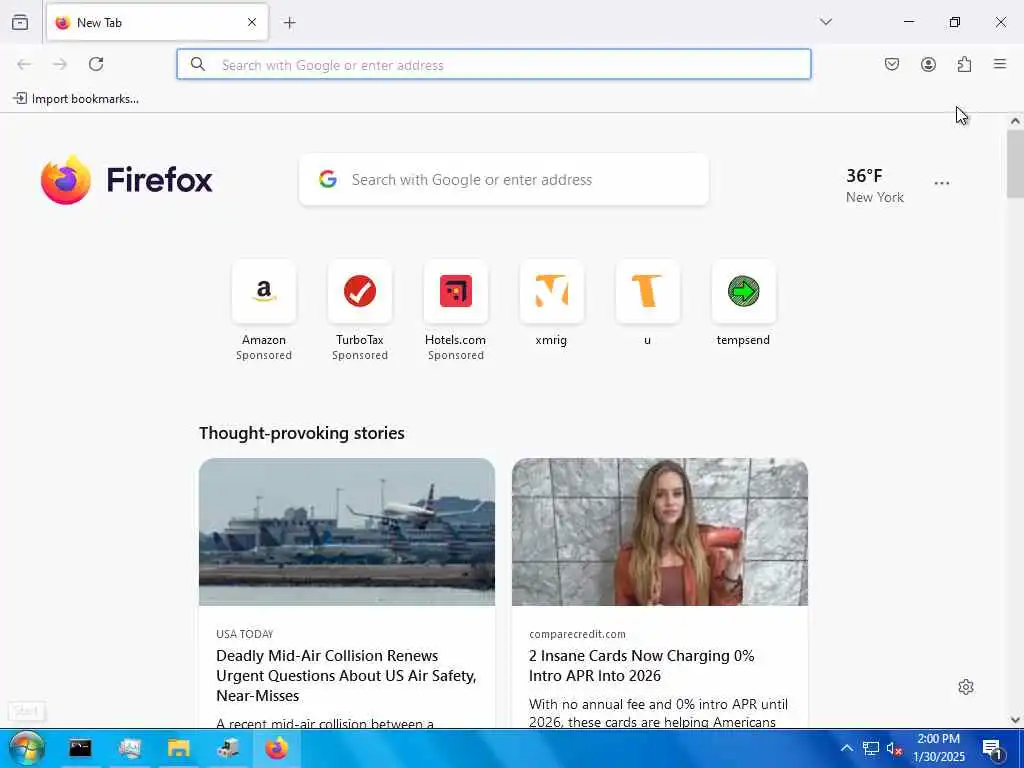Click Import bookmarks link
This screenshot has width=1024, height=768.
point(76,99)
